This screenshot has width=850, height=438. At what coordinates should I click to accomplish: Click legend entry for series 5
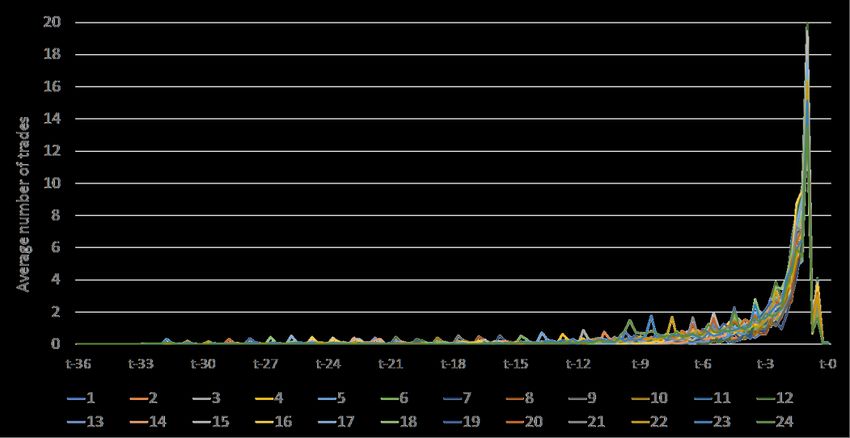coord(332,398)
